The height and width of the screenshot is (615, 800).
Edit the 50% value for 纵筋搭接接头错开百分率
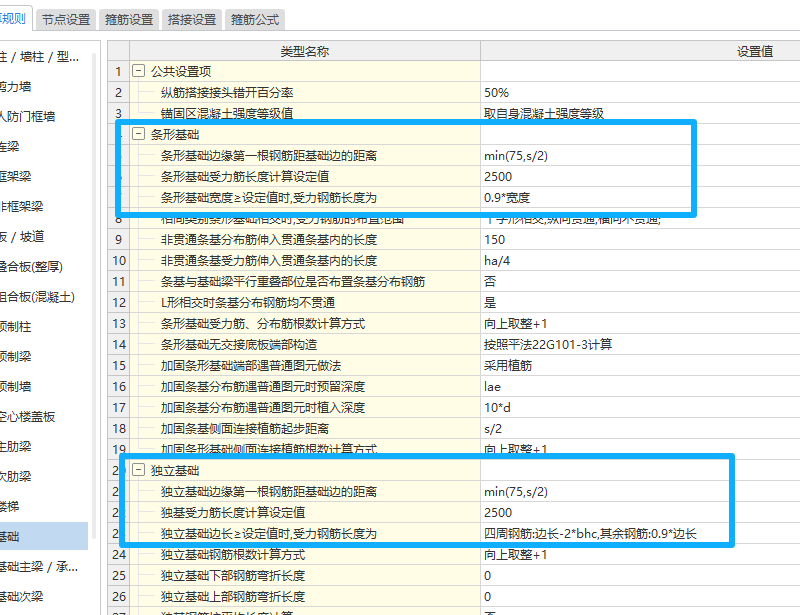[x=640, y=92]
